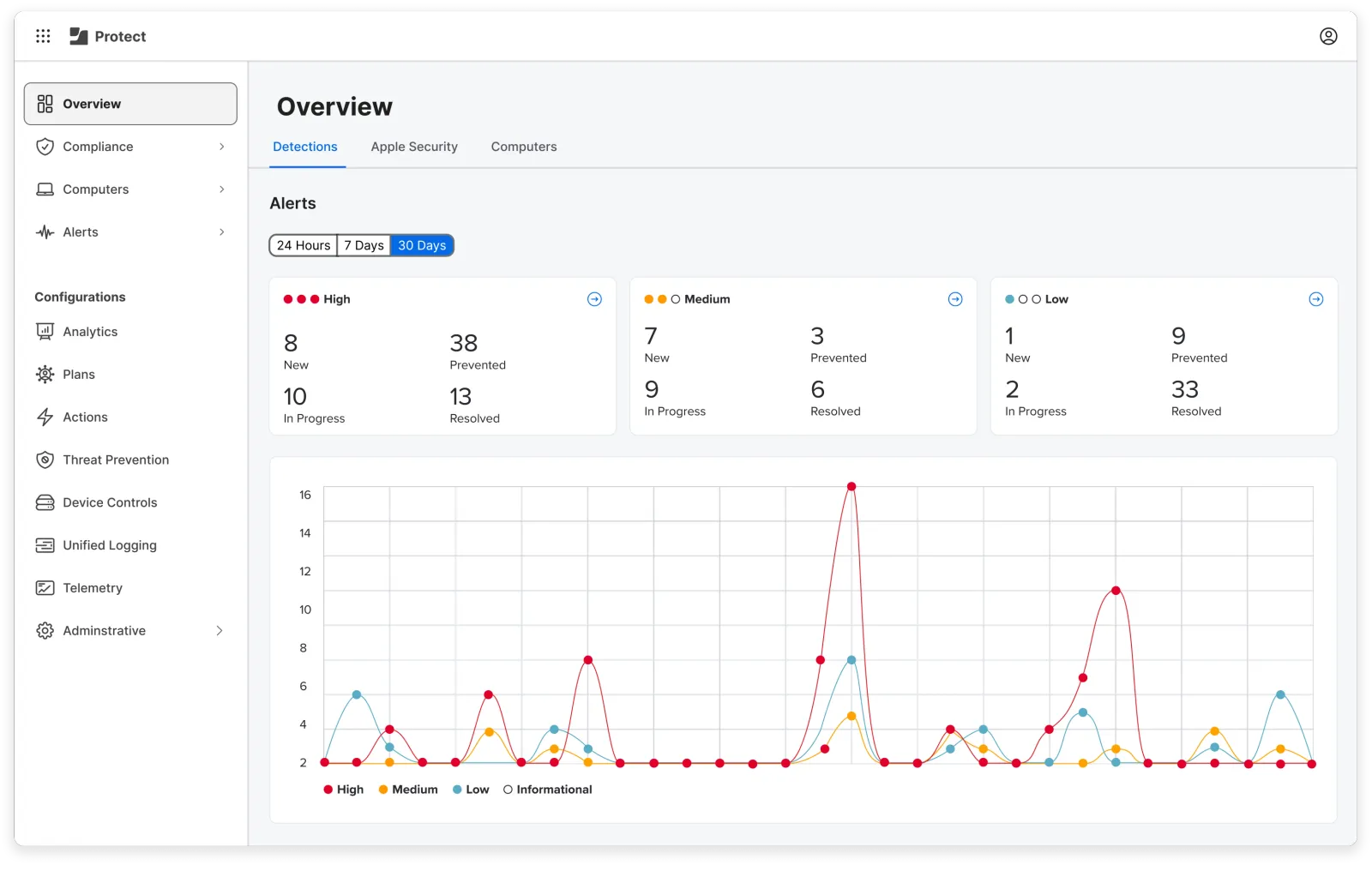Open the Analytics configuration section
This screenshot has width=1372, height=871.
click(x=89, y=331)
